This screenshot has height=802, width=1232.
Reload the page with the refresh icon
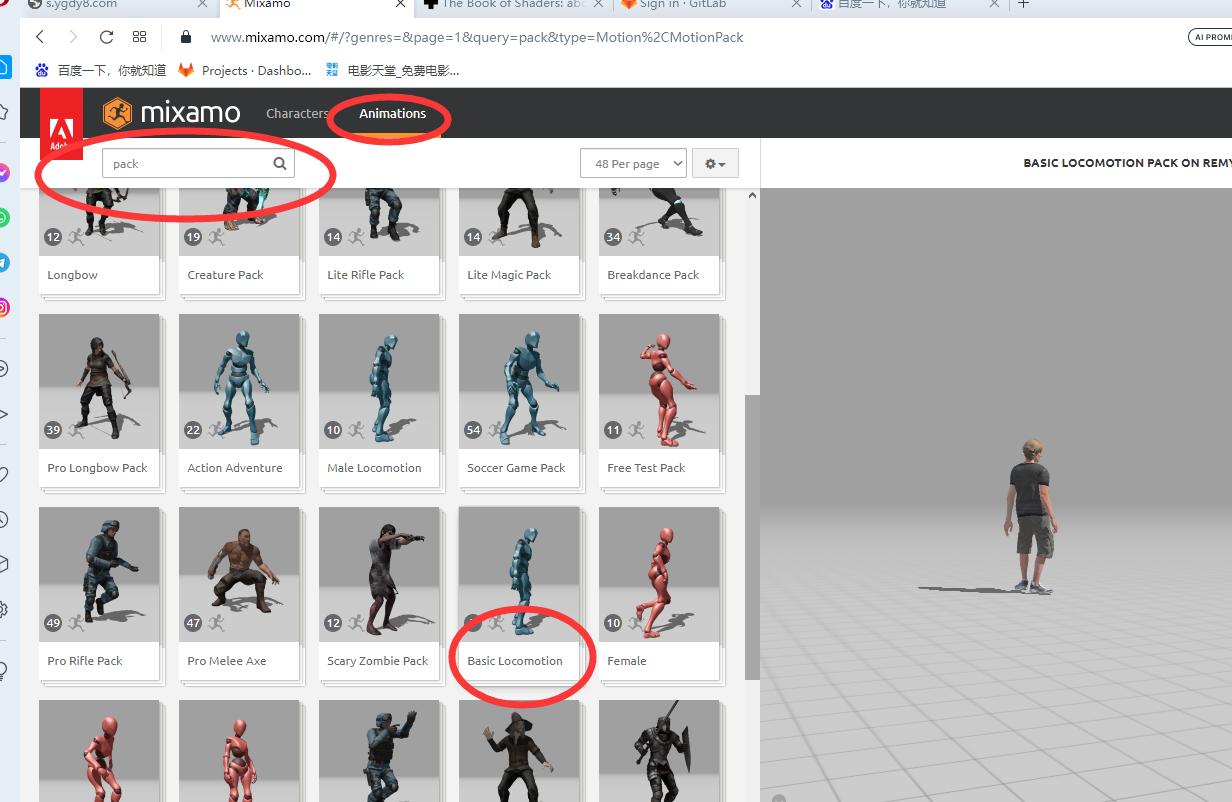106,37
